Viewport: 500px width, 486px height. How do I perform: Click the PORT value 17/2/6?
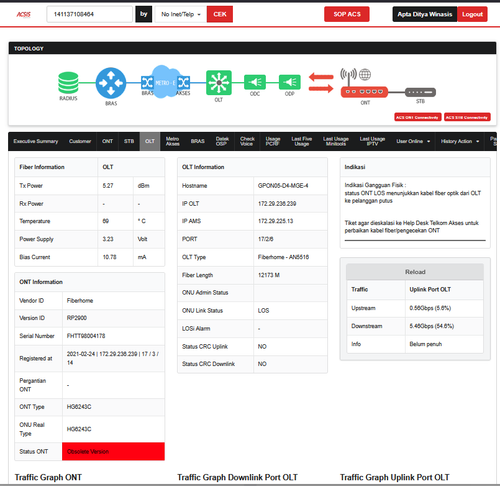pos(265,239)
